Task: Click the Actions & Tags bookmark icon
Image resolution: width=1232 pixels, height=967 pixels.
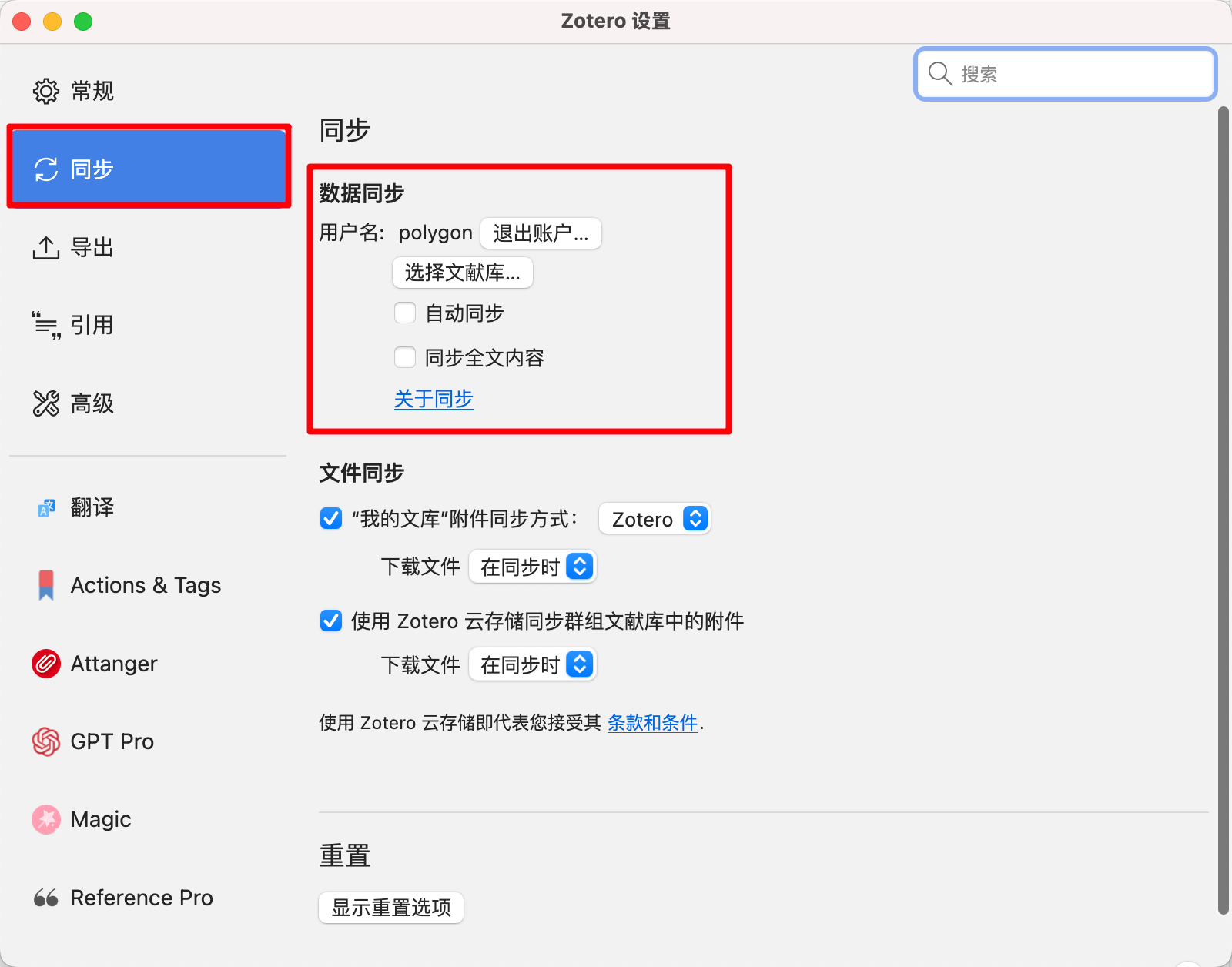Action: click(x=46, y=585)
